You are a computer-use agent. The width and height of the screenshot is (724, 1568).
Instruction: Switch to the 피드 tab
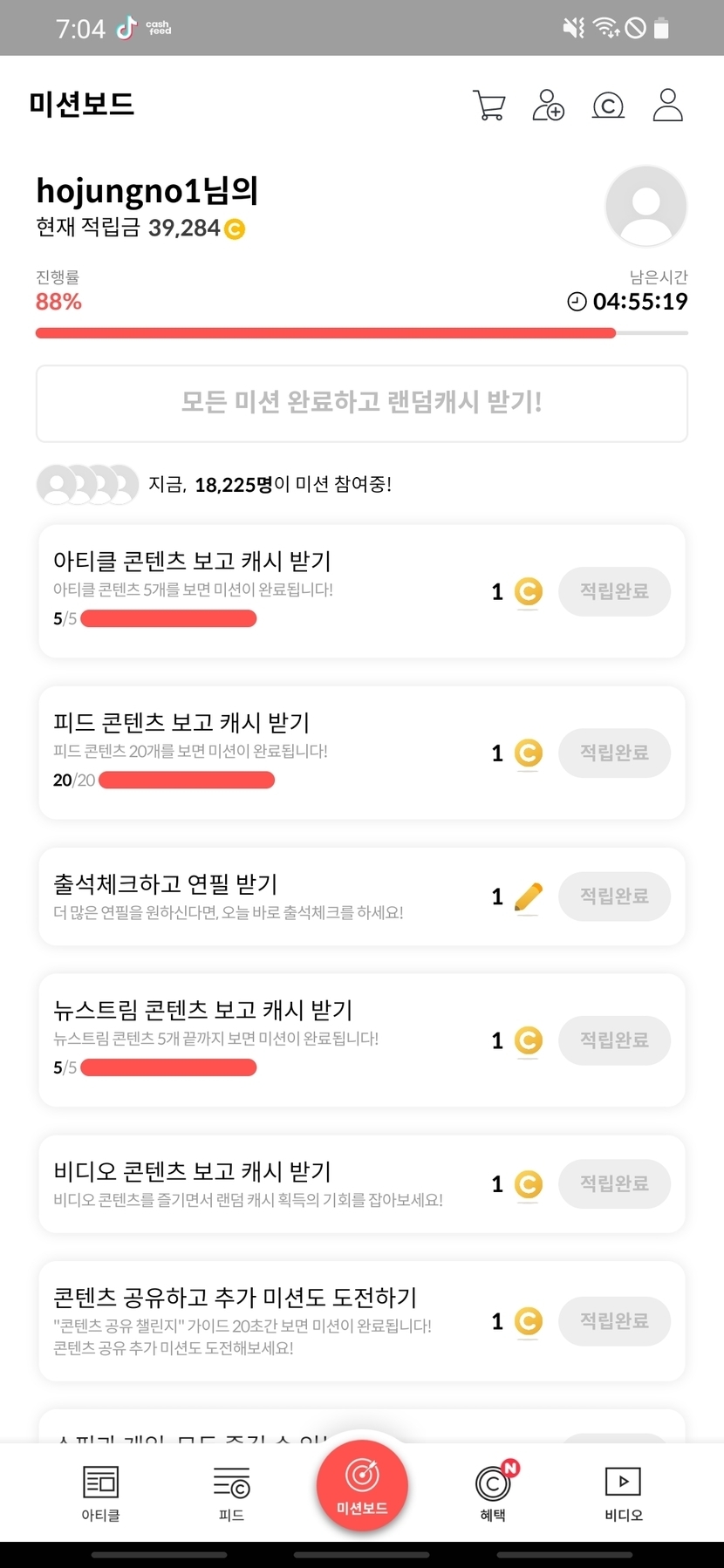pos(231,1492)
